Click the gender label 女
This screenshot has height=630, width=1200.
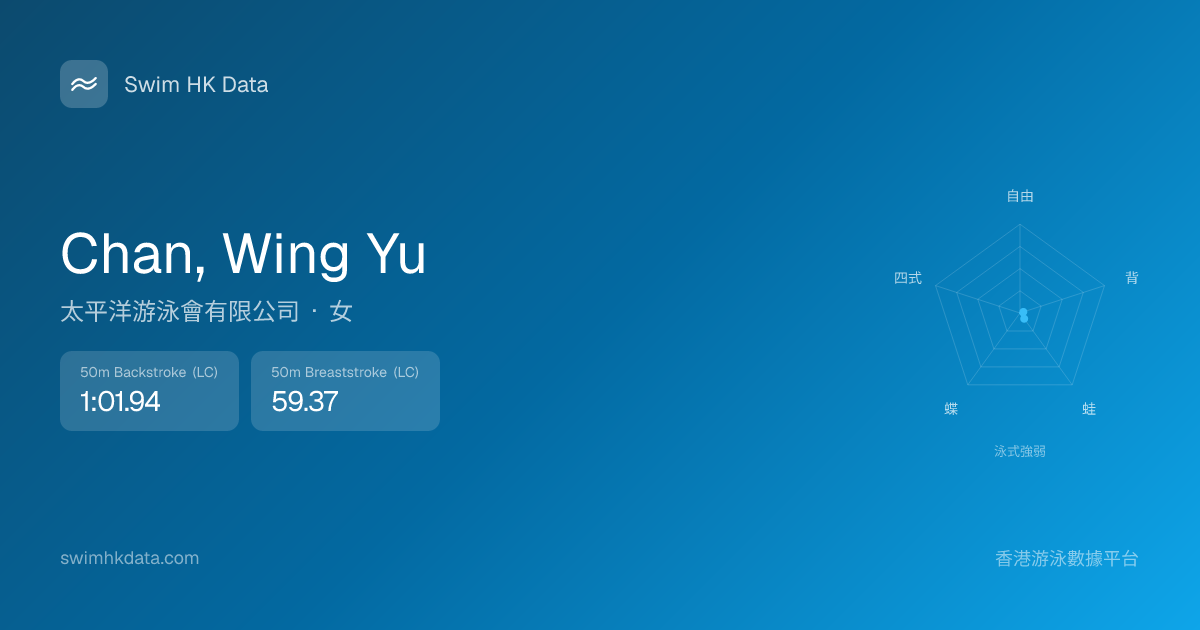tap(341, 312)
